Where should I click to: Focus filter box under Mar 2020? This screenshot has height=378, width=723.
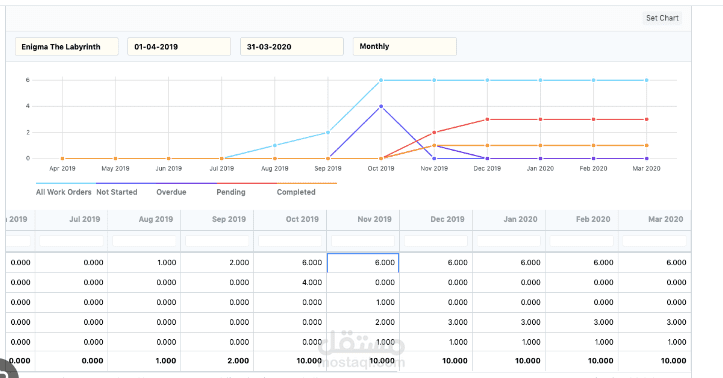pyautogui.click(x=654, y=241)
